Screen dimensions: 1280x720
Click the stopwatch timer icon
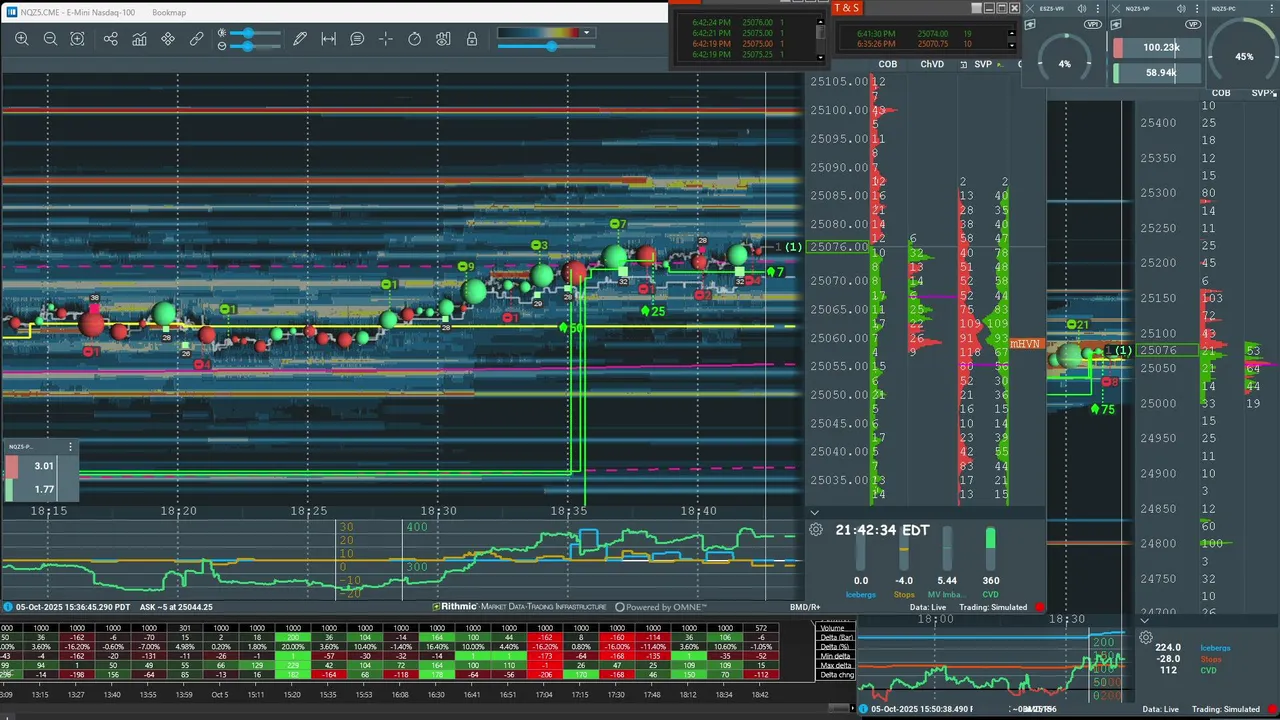tap(414, 39)
